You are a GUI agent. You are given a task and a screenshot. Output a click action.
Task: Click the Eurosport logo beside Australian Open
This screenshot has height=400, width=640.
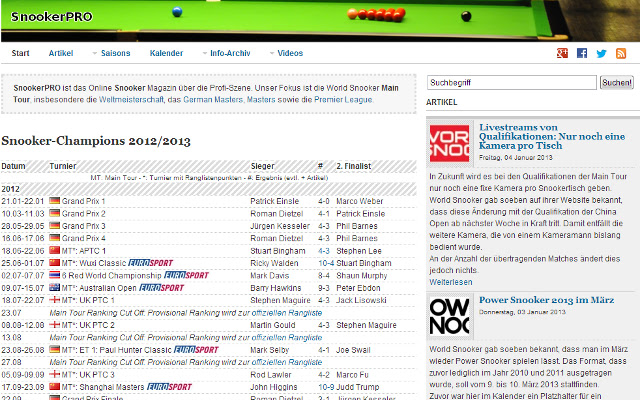(162, 288)
